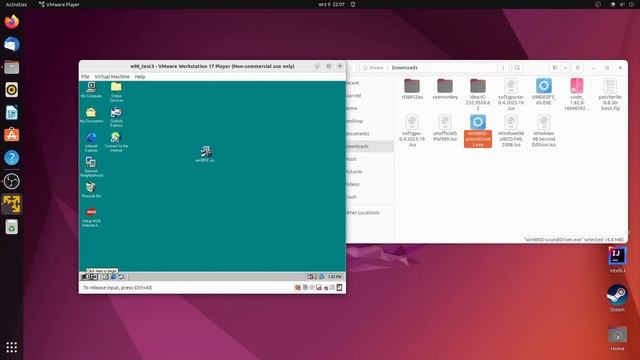Select the pink code_1.82.0 package file
The height and width of the screenshot is (360, 640).
point(577,94)
